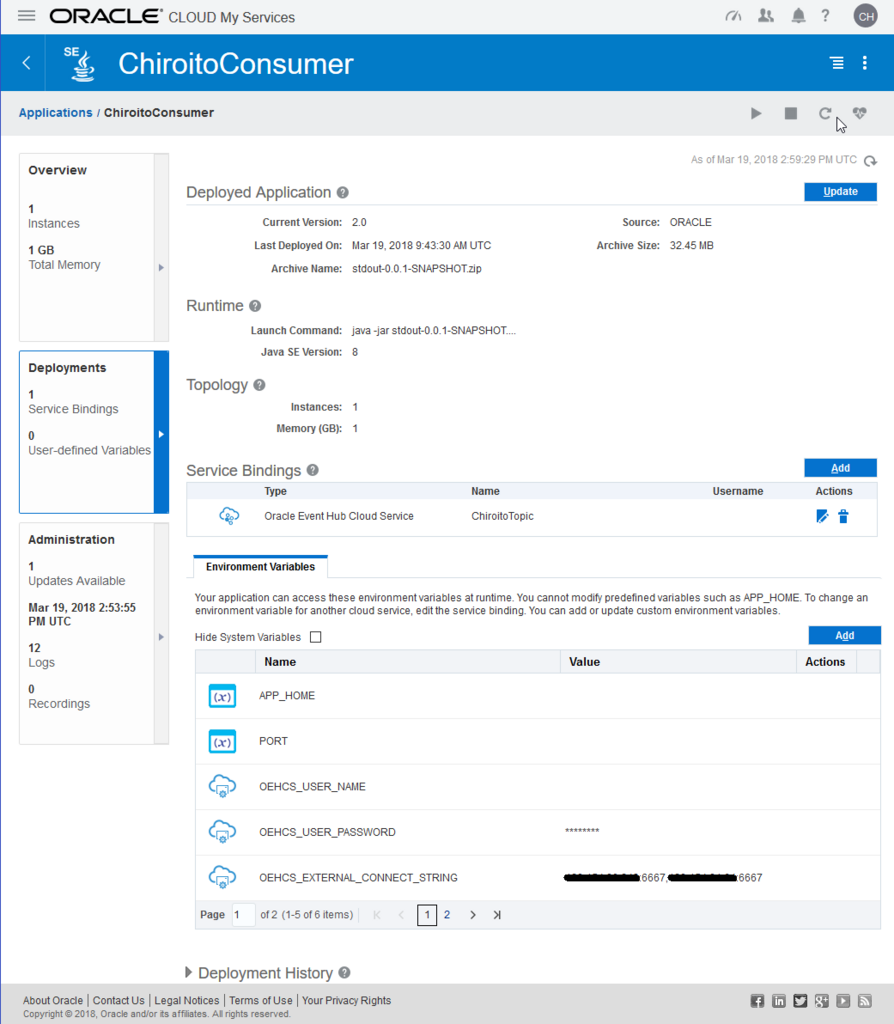Select the OEHCS_USER_NAME variable row

tap(537, 787)
